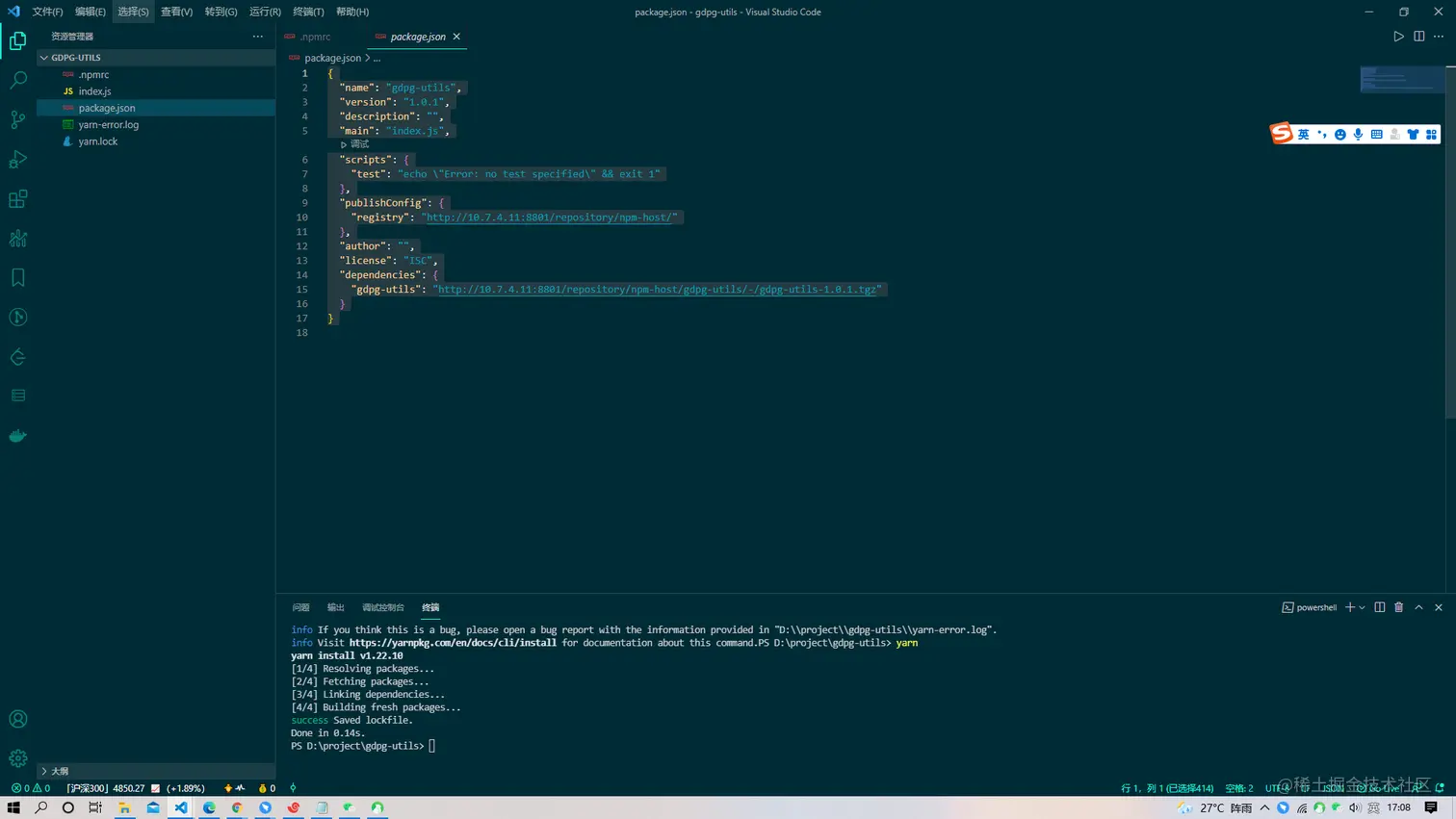Create a new terminal with plus icon
Screen dimensions: 1456x819
point(1350,607)
